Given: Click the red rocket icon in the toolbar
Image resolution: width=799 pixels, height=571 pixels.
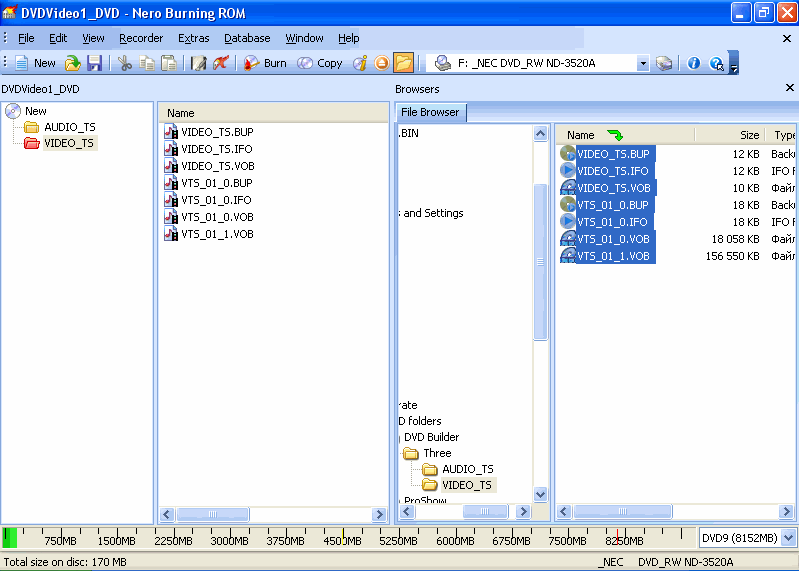Looking at the screenshot, I should [x=221, y=63].
